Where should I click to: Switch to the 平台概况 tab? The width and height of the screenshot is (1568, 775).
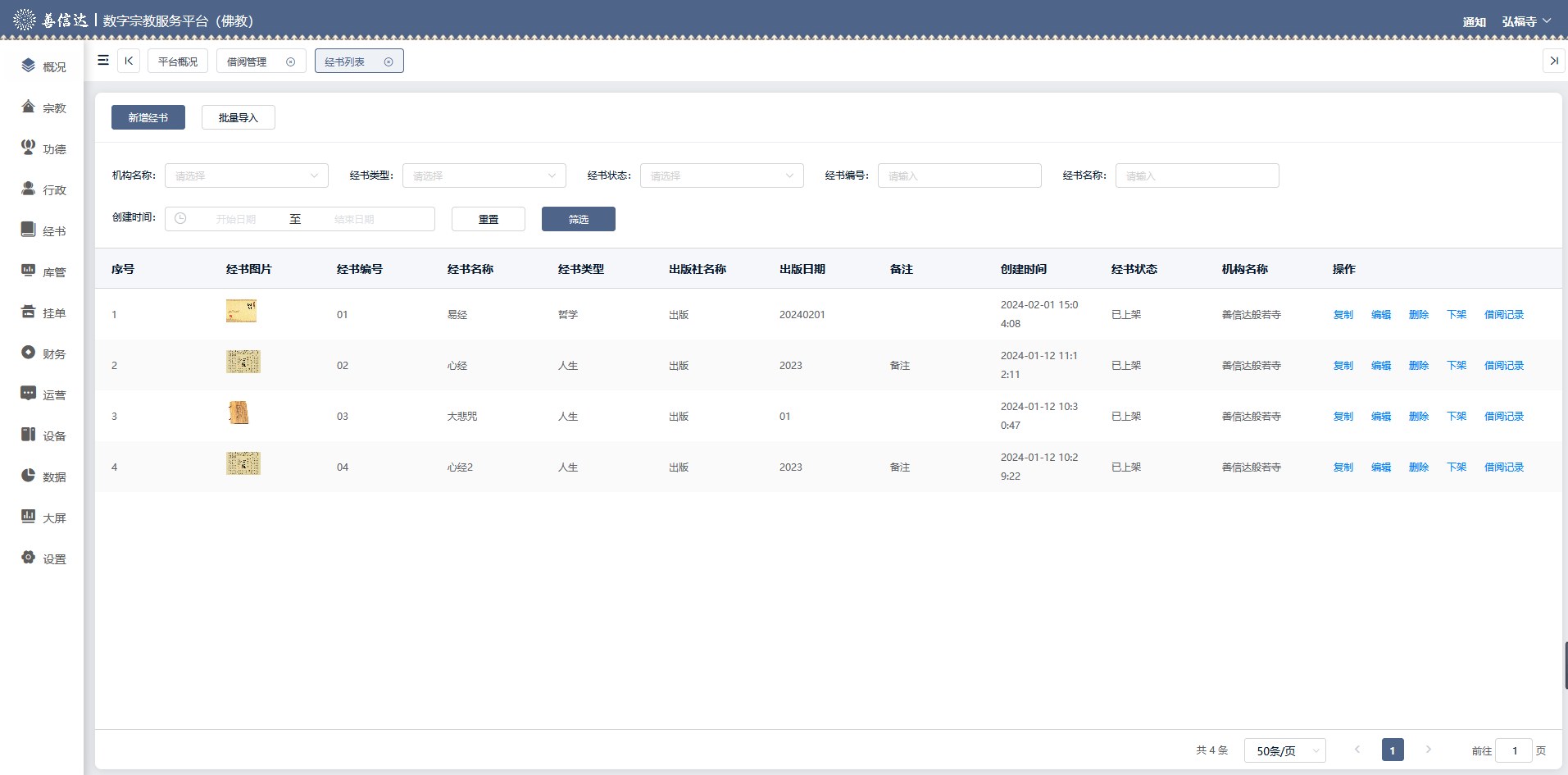[x=178, y=62]
